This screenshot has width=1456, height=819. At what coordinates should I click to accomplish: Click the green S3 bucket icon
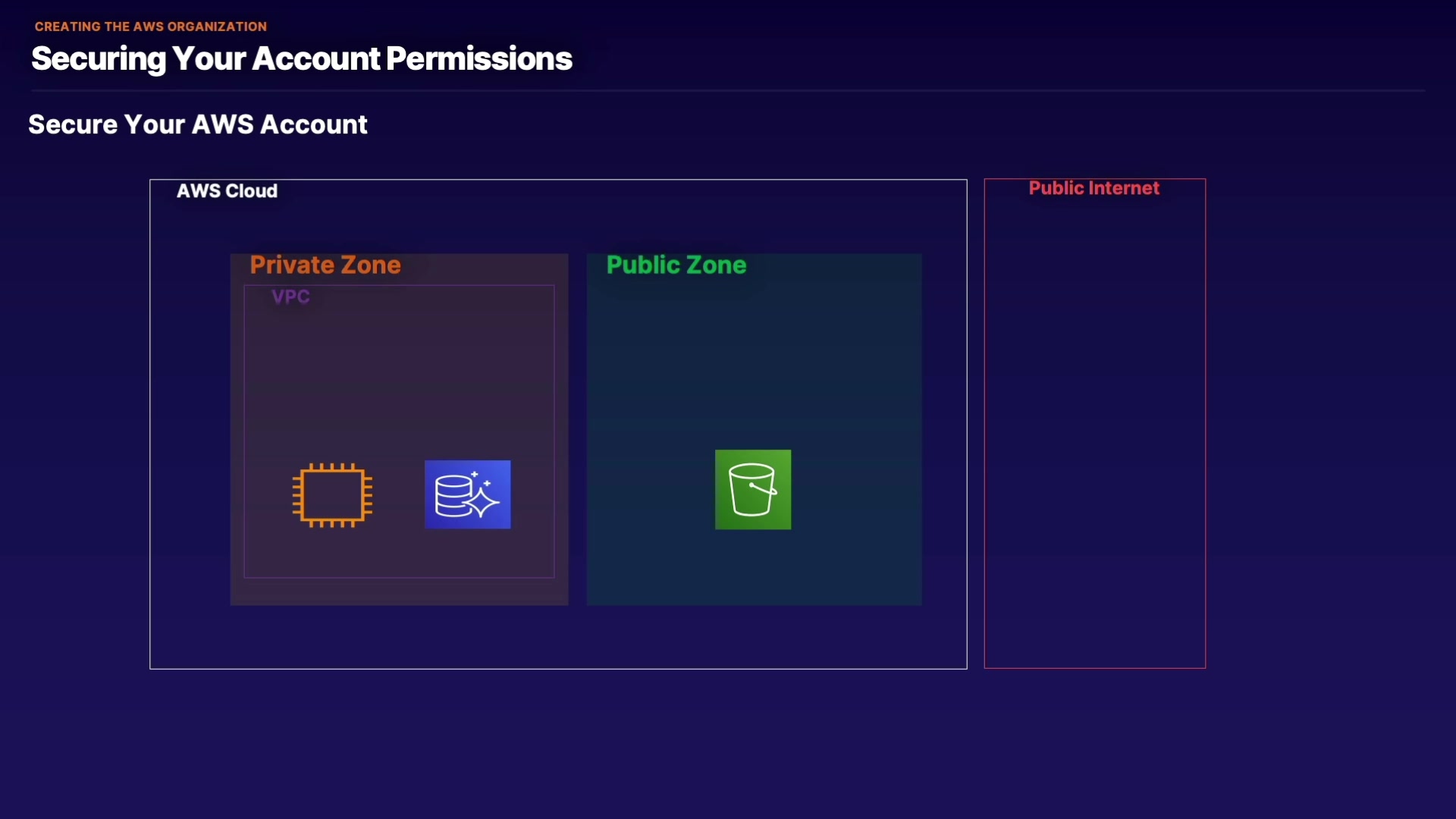click(753, 490)
